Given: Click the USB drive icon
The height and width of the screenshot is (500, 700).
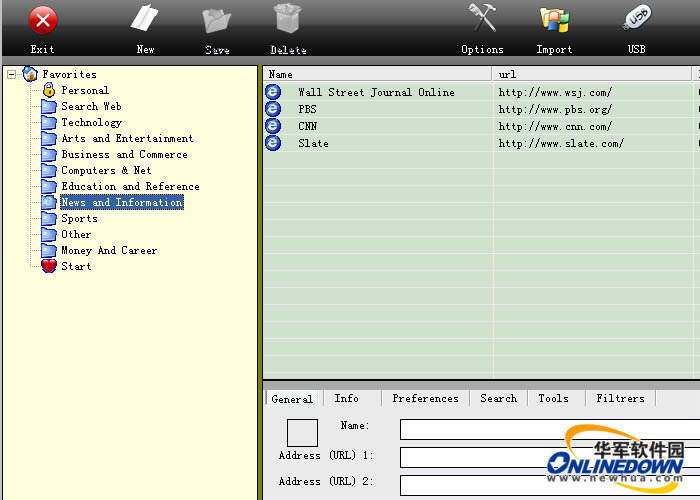Looking at the screenshot, I should pos(637,18).
